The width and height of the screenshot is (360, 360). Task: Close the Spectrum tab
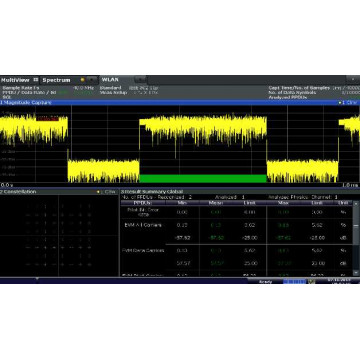pyautogui.click(x=92, y=80)
